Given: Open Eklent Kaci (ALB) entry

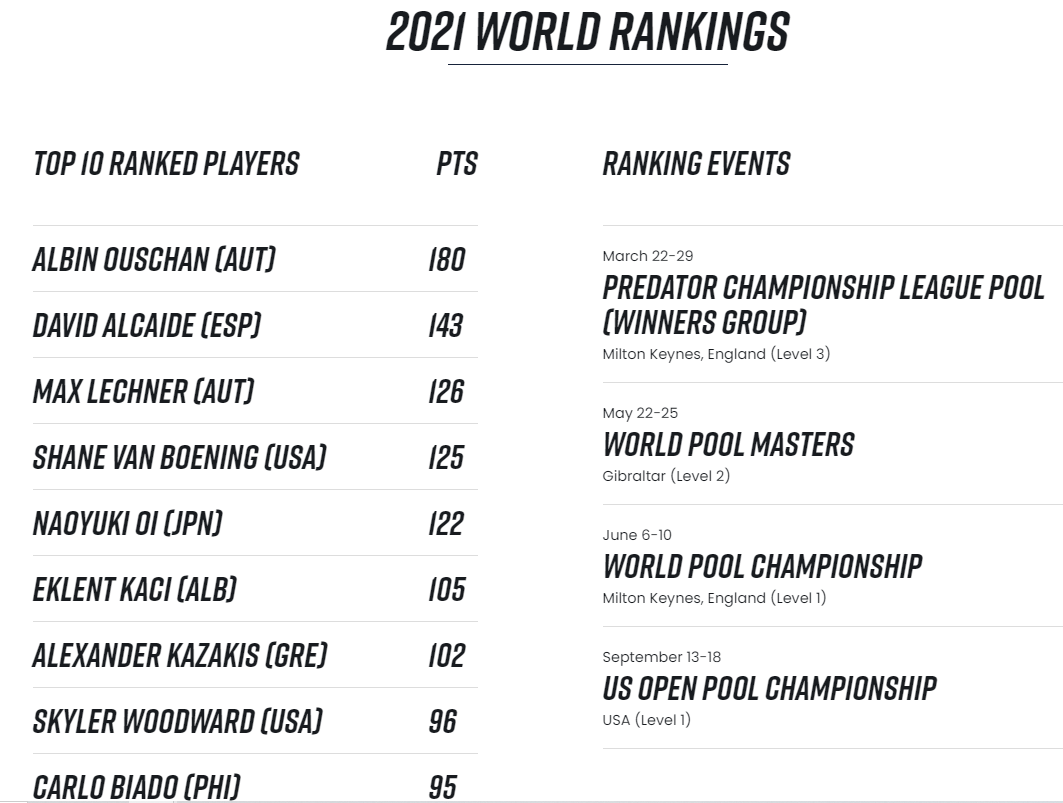Looking at the screenshot, I should (x=255, y=589).
